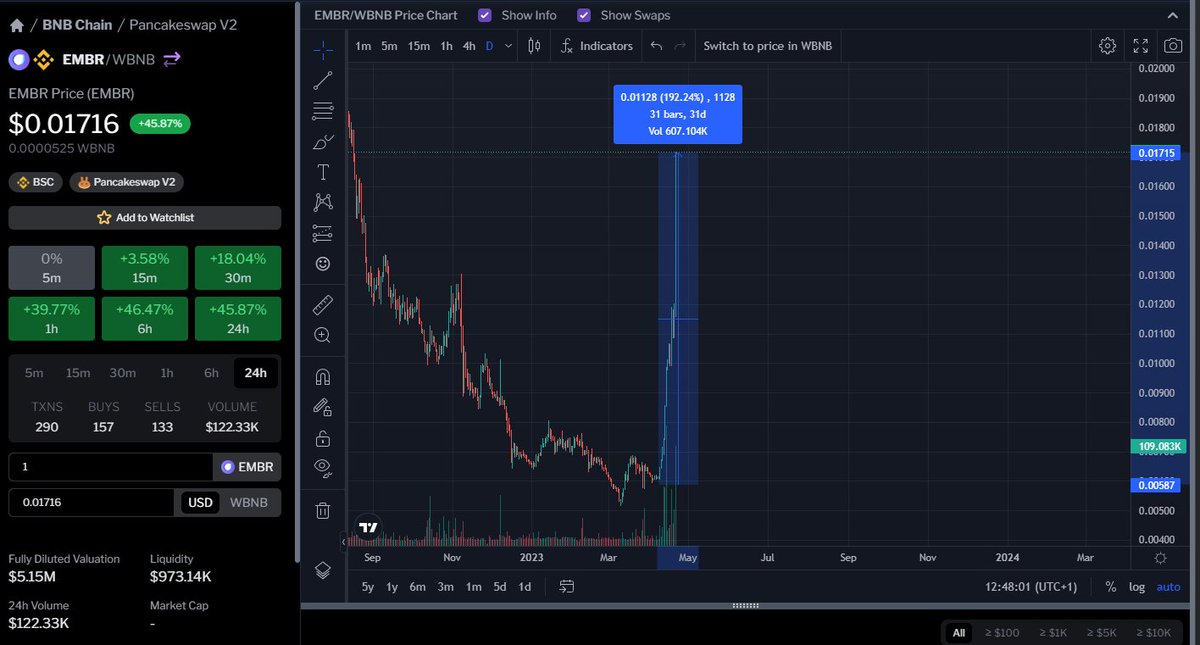Lock all drawing tools
The height and width of the screenshot is (645, 1200).
click(323, 438)
